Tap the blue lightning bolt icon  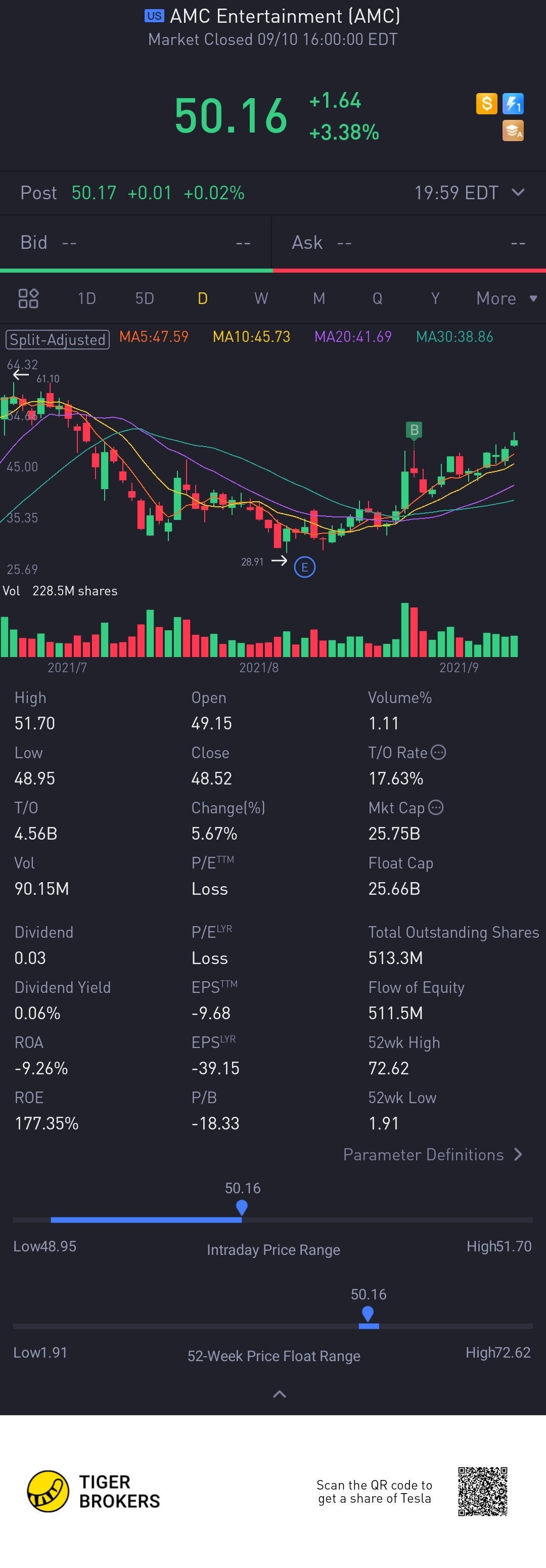click(513, 104)
